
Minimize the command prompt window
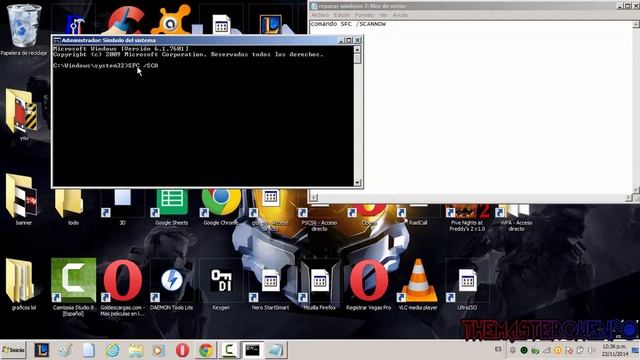(x=341, y=40)
